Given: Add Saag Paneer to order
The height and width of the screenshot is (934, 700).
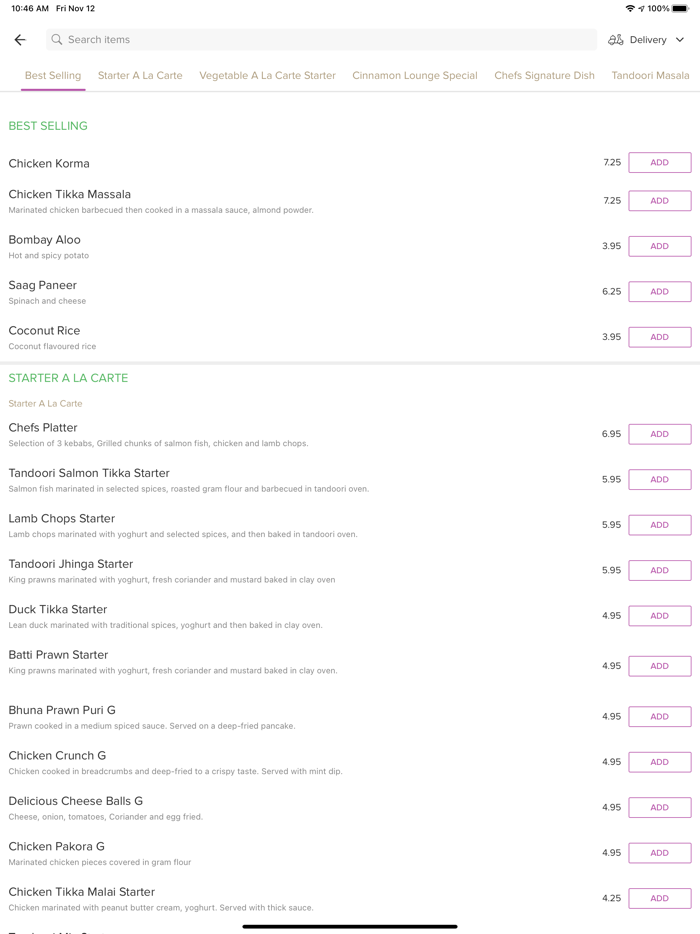Looking at the screenshot, I should click(659, 292).
